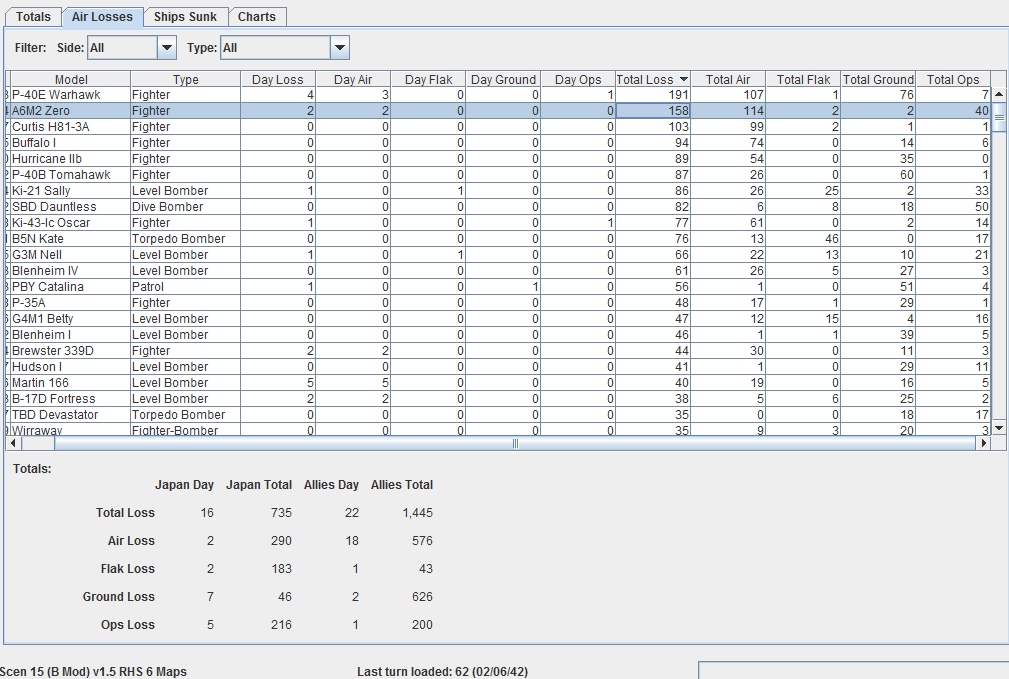1009x679 pixels.
Task: Click the Scen 15 scenario status text
Action: coord(93,671)
